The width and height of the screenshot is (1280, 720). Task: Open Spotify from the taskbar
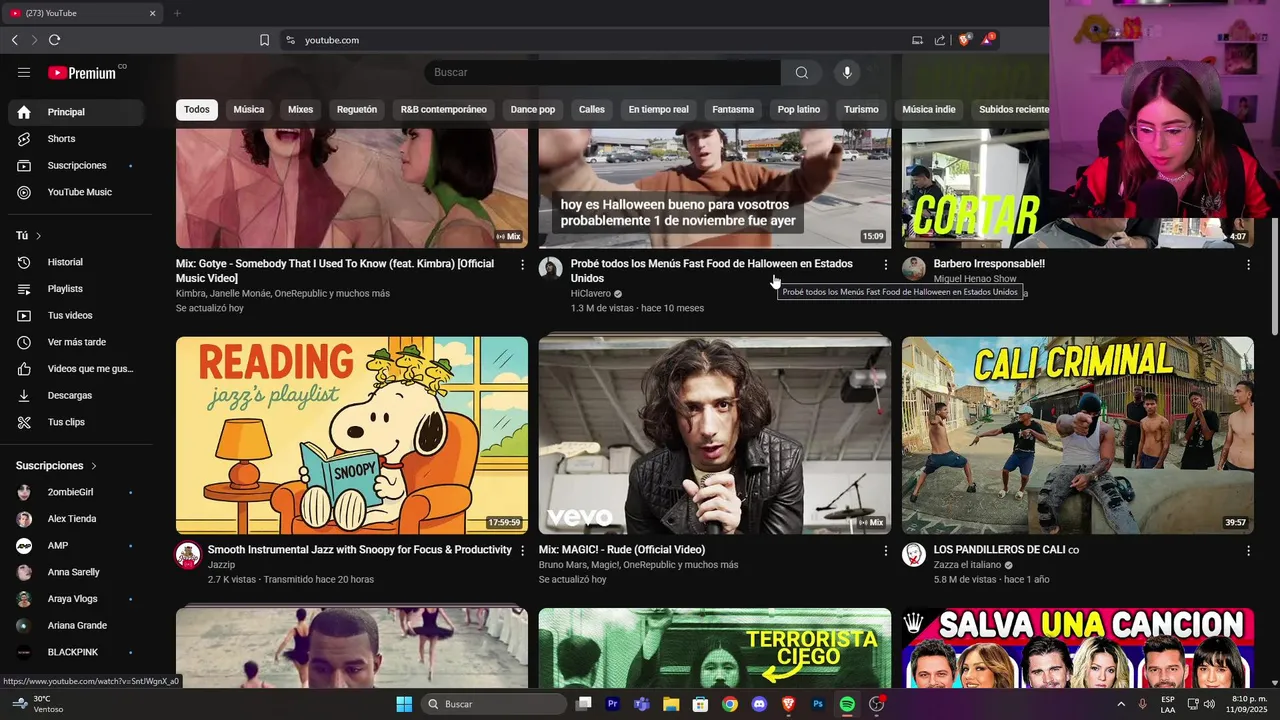pos(847,704)
